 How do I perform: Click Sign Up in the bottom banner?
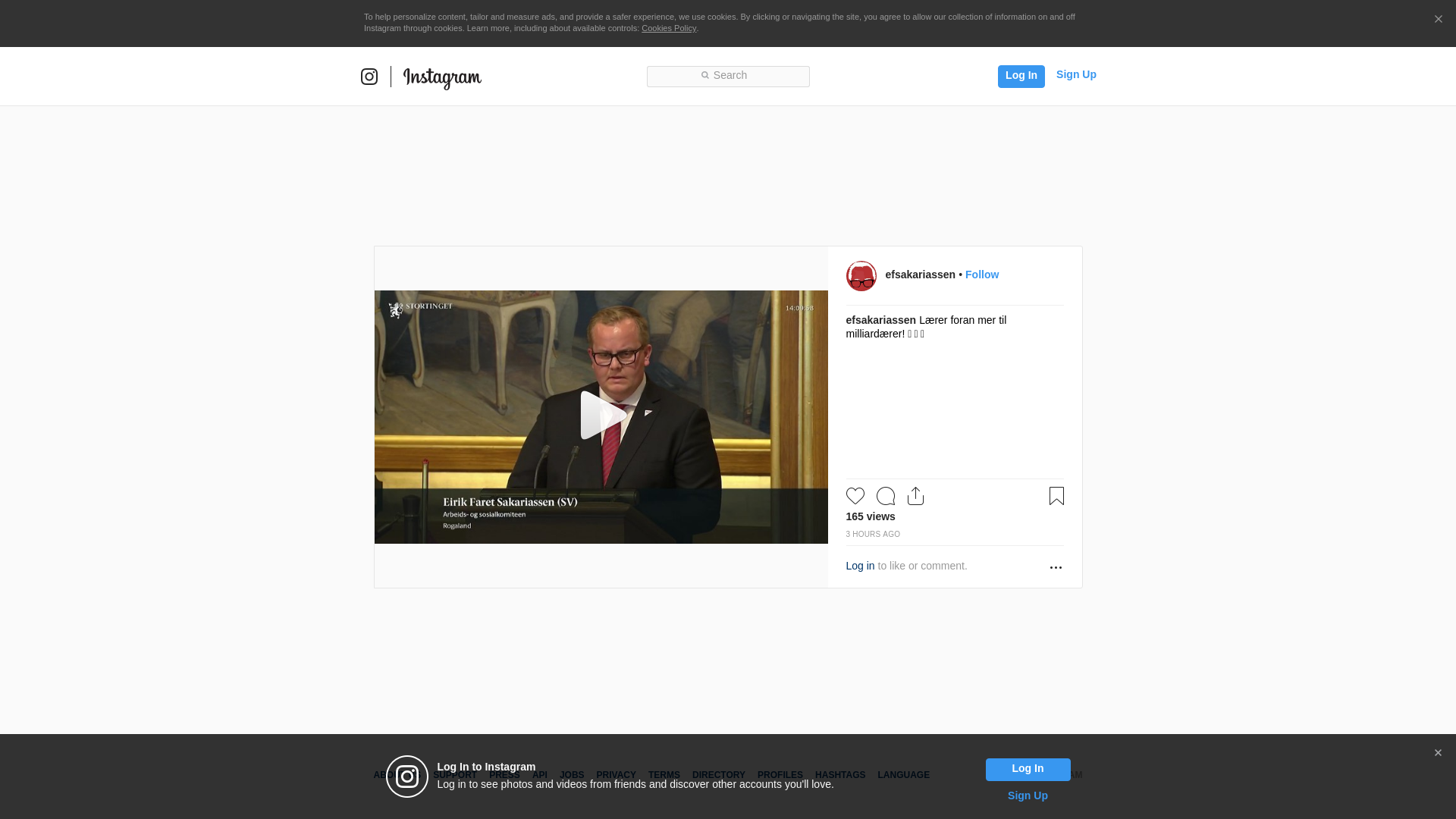[1028, 795]
